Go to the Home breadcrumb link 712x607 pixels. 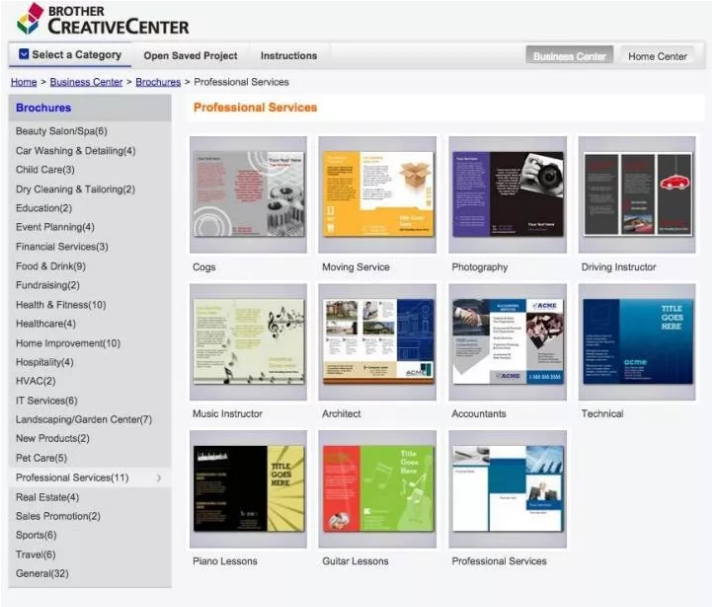click(x=23, y=82)
